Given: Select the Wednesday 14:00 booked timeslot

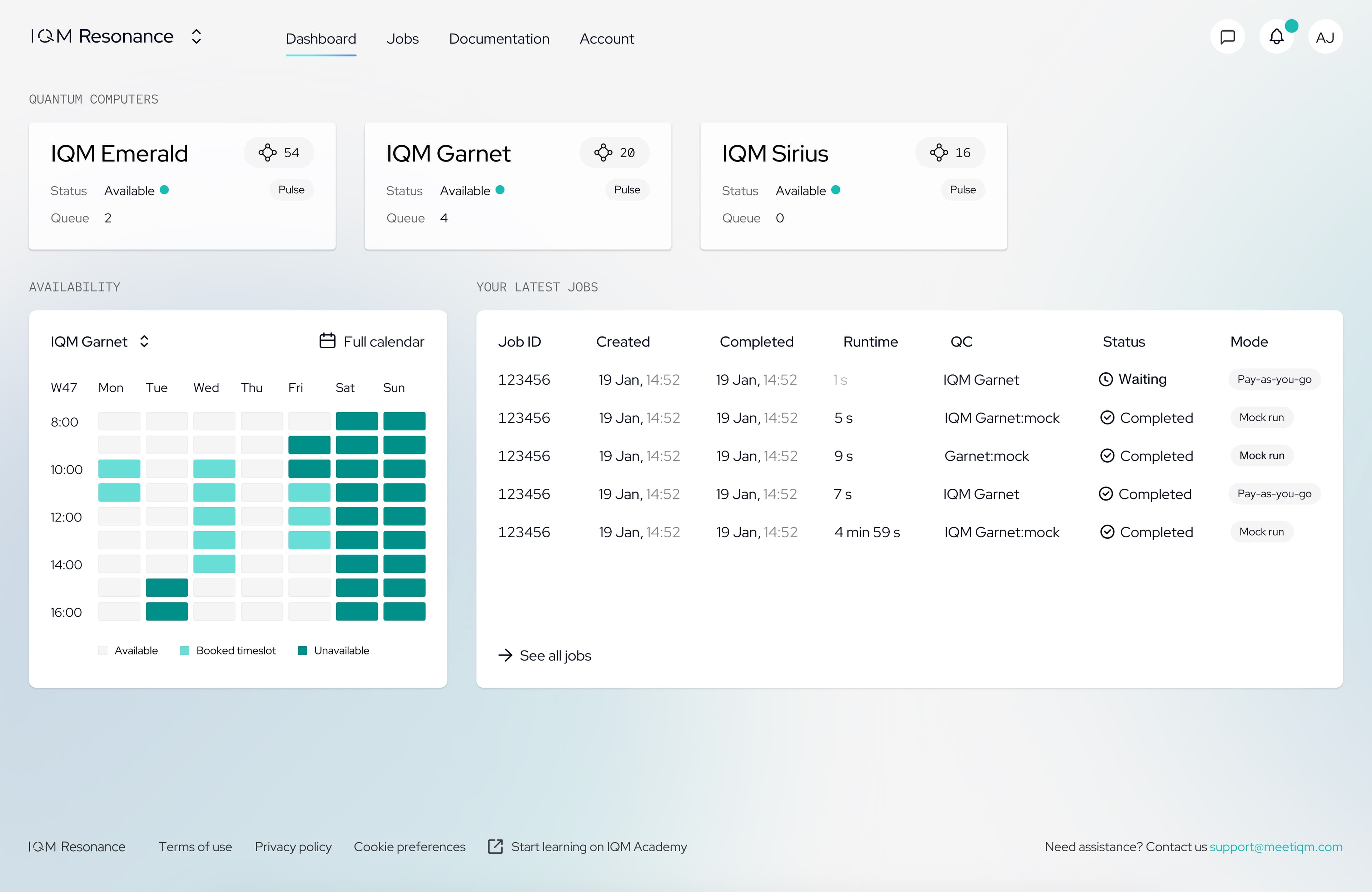Looking at the screenshot, I should [214, 564].
